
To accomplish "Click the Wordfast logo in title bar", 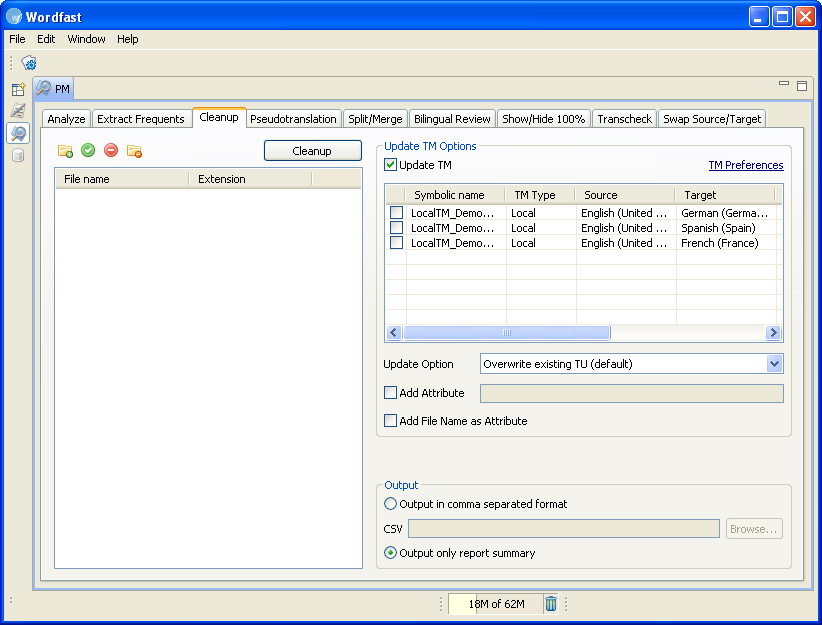I will coord(14,16).
